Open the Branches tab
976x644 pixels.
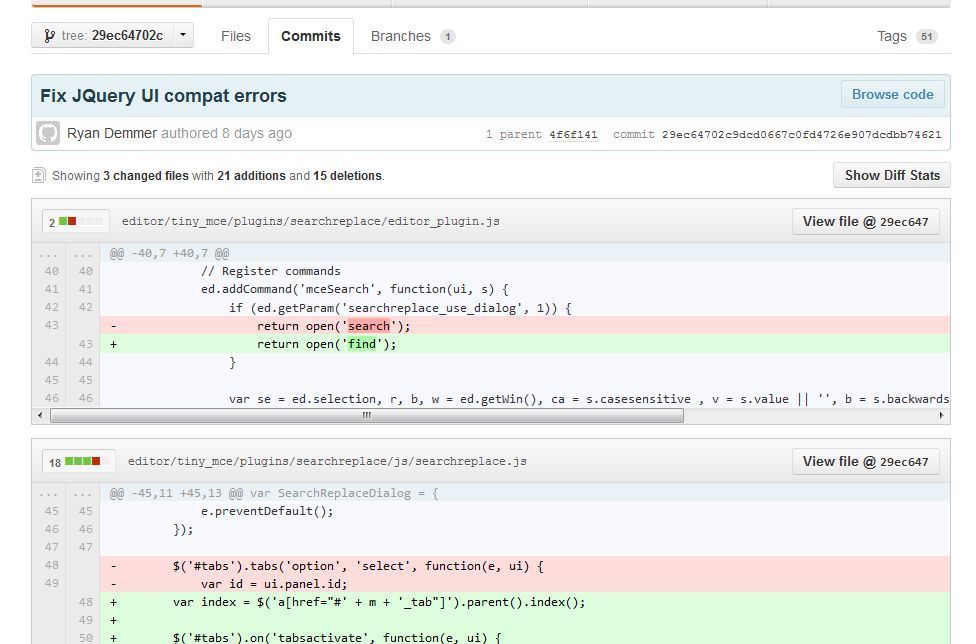click(x=413, y=36)
